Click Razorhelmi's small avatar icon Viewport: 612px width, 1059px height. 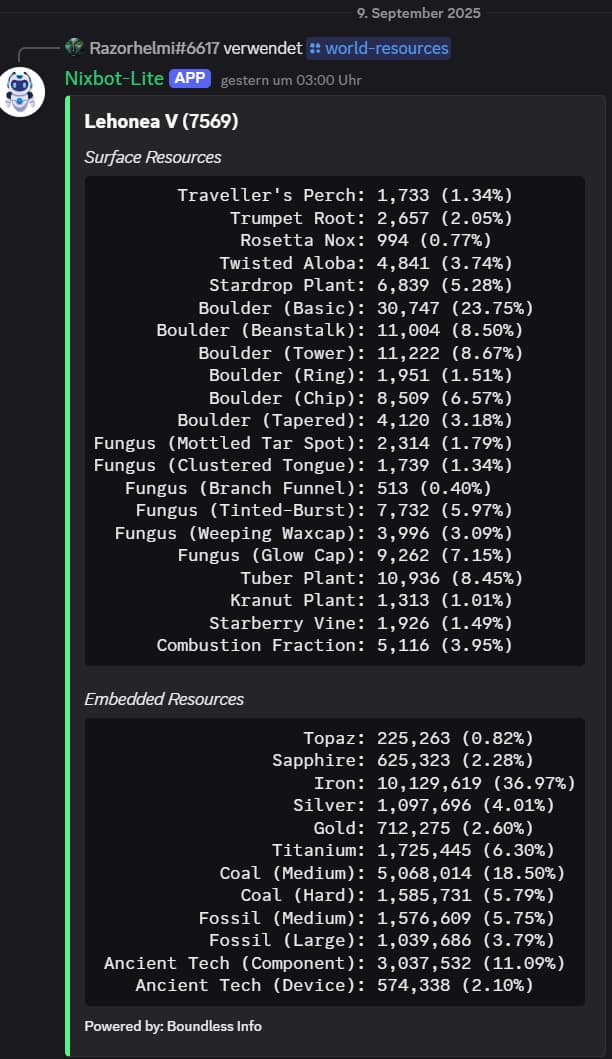point(74,47)
